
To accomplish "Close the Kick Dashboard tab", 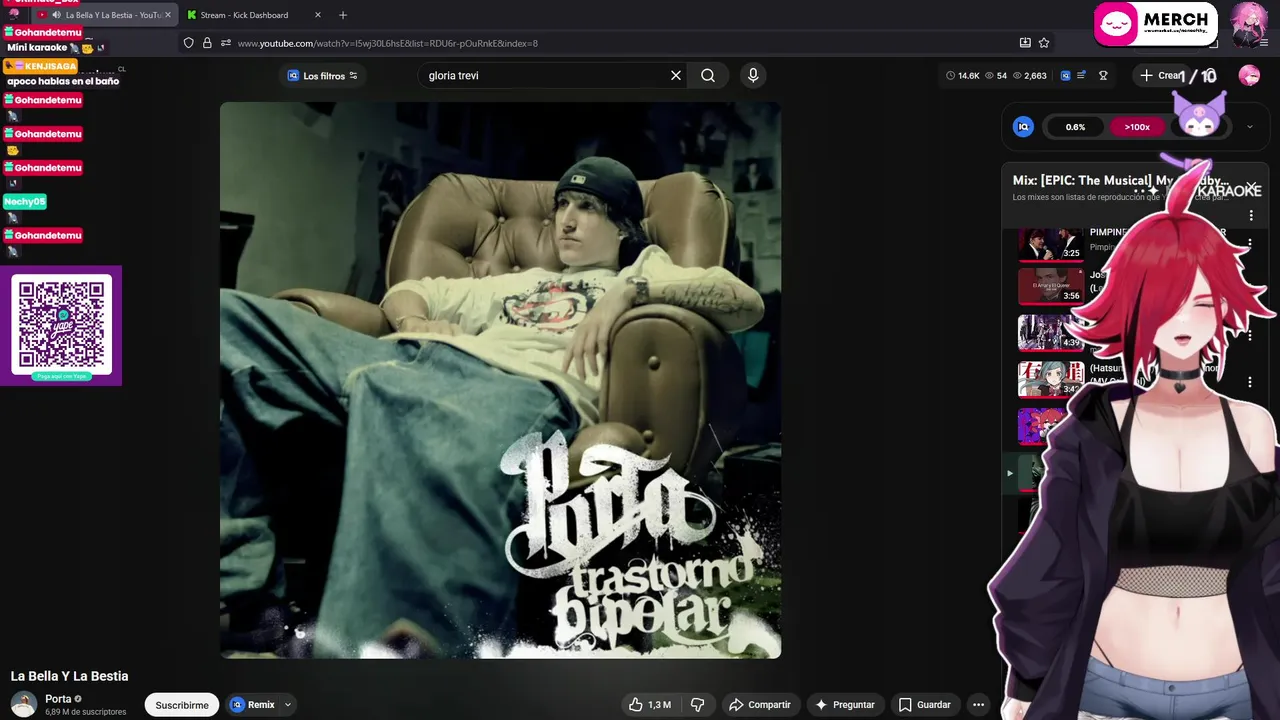I will (x=318, y=15).
